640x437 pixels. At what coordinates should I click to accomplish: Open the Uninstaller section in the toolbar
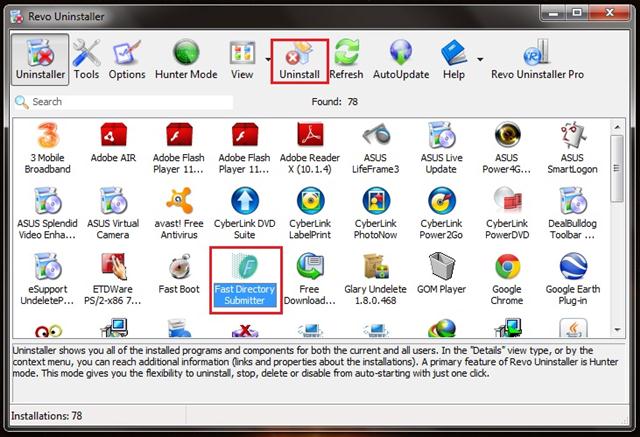pos(40,60)
